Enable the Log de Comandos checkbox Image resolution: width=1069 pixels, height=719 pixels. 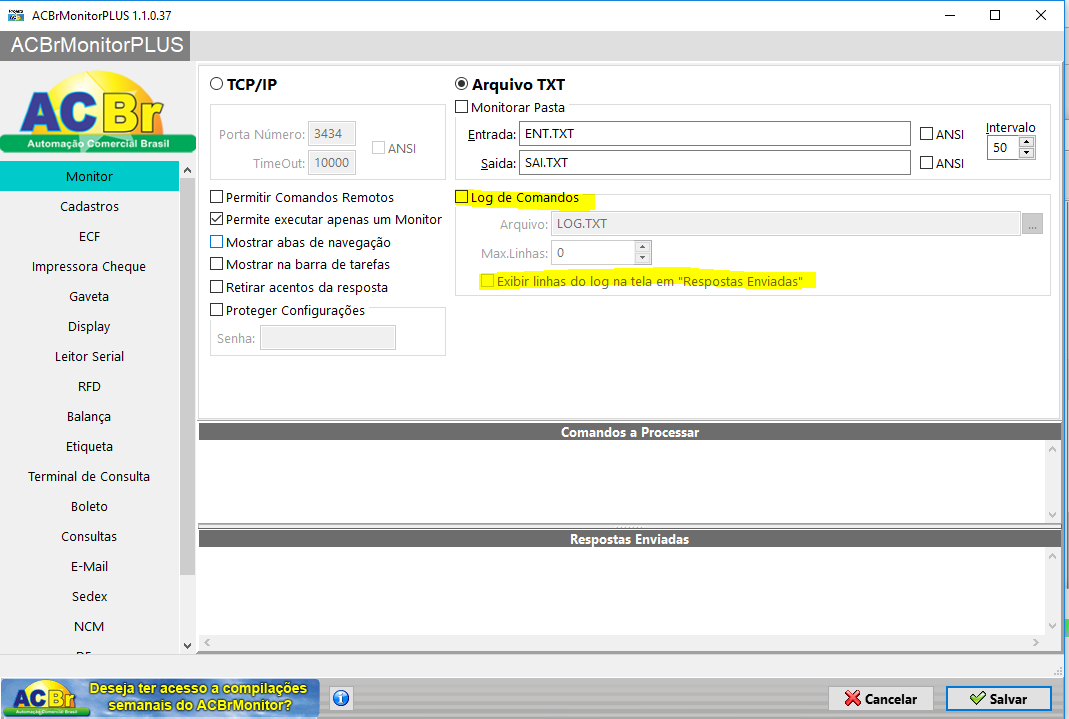[x=462, y=197]
